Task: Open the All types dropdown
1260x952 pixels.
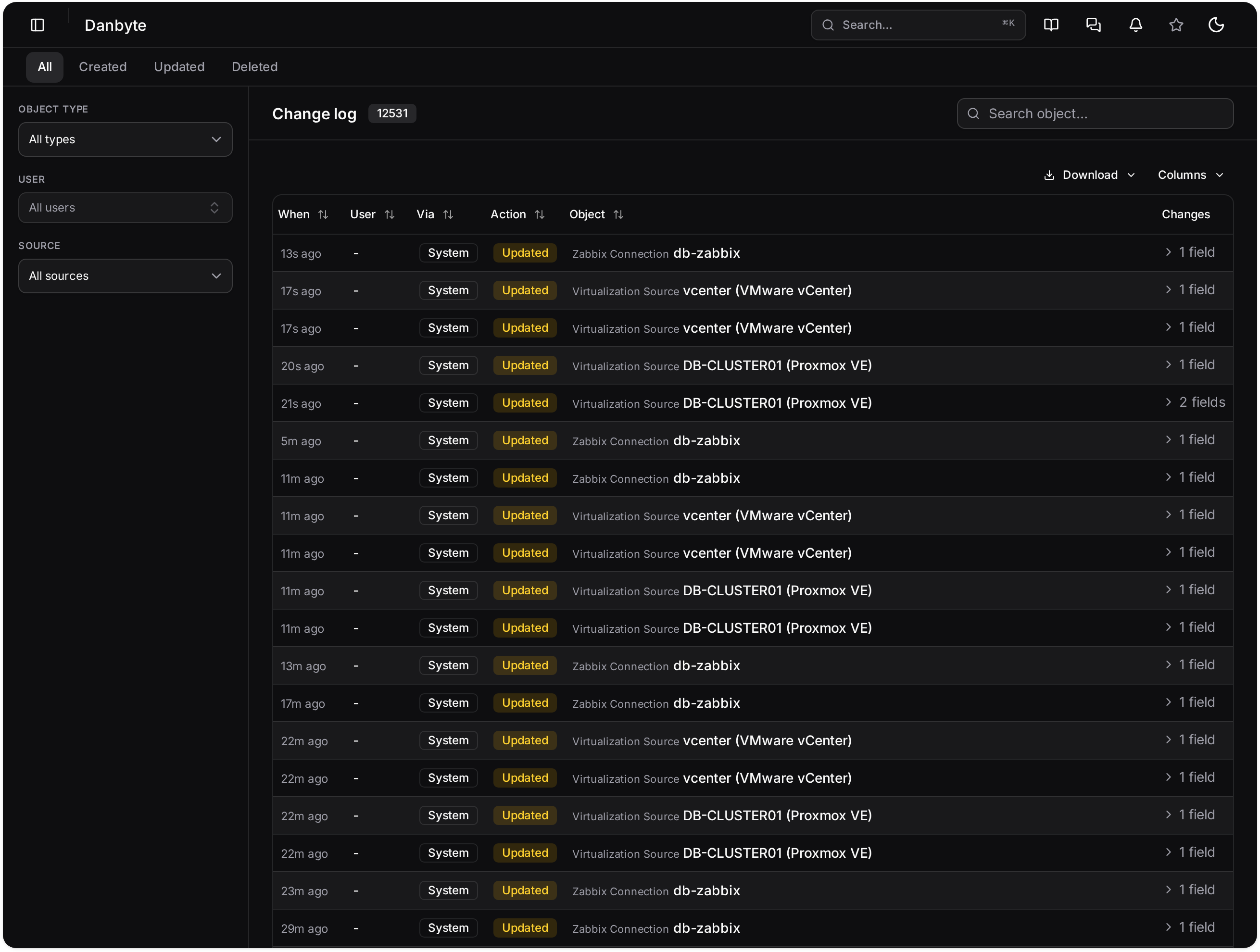Action: click(x=126, y=139)
